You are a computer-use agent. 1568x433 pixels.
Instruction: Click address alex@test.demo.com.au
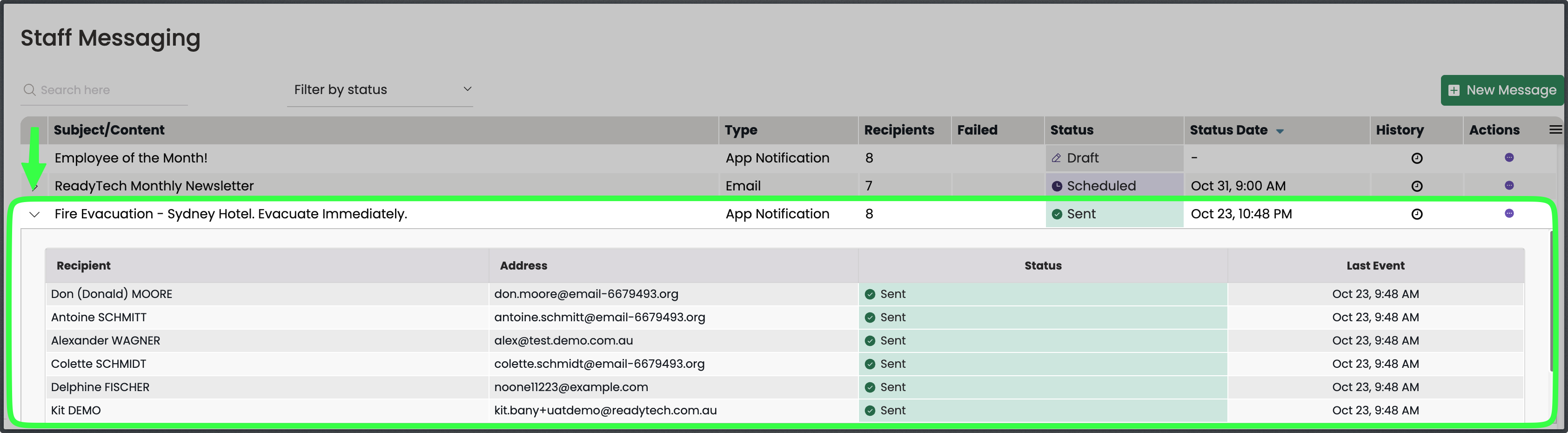click(563, 340)
